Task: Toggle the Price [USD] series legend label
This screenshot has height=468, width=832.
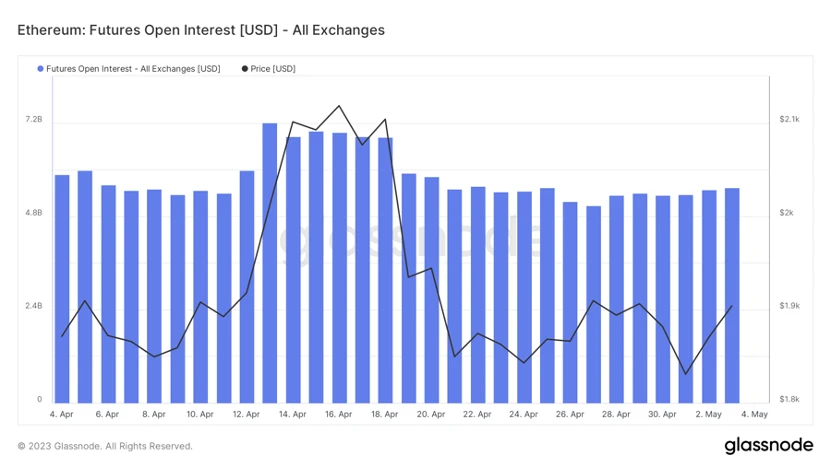Action: [273, 69]
